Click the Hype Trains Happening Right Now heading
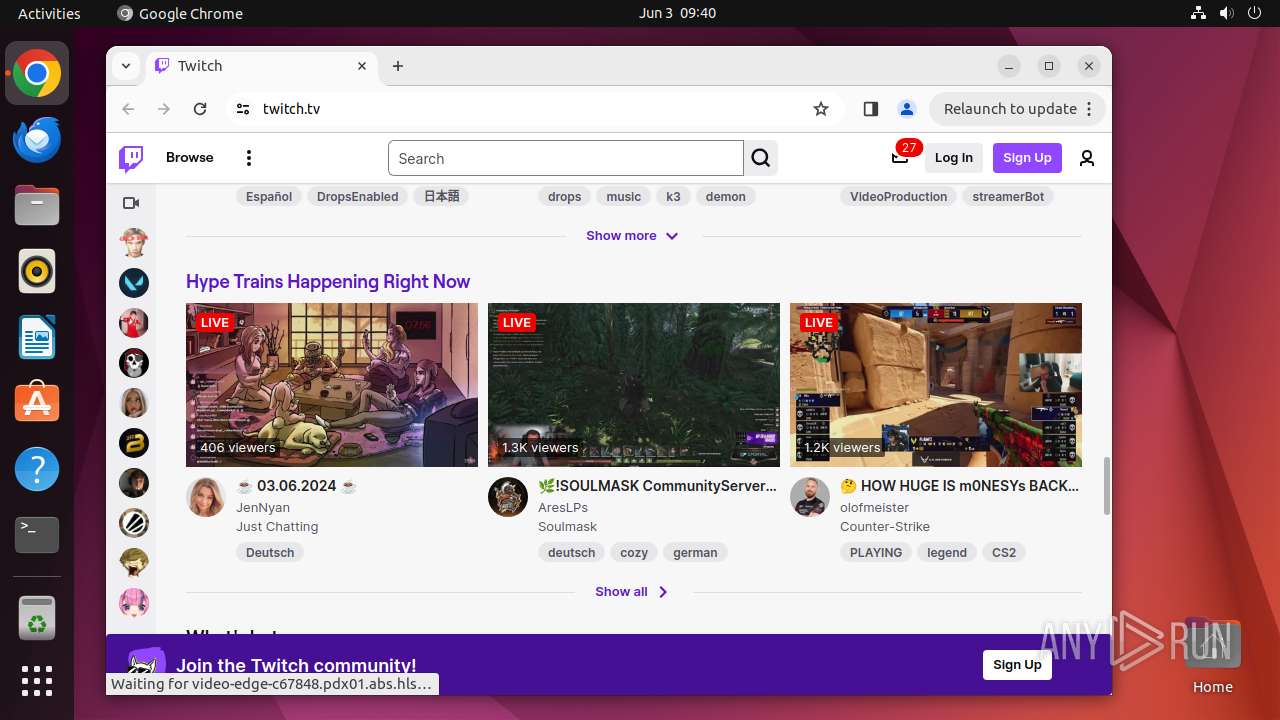Viewport: 1280px width, 720px height. coord(328,281)
